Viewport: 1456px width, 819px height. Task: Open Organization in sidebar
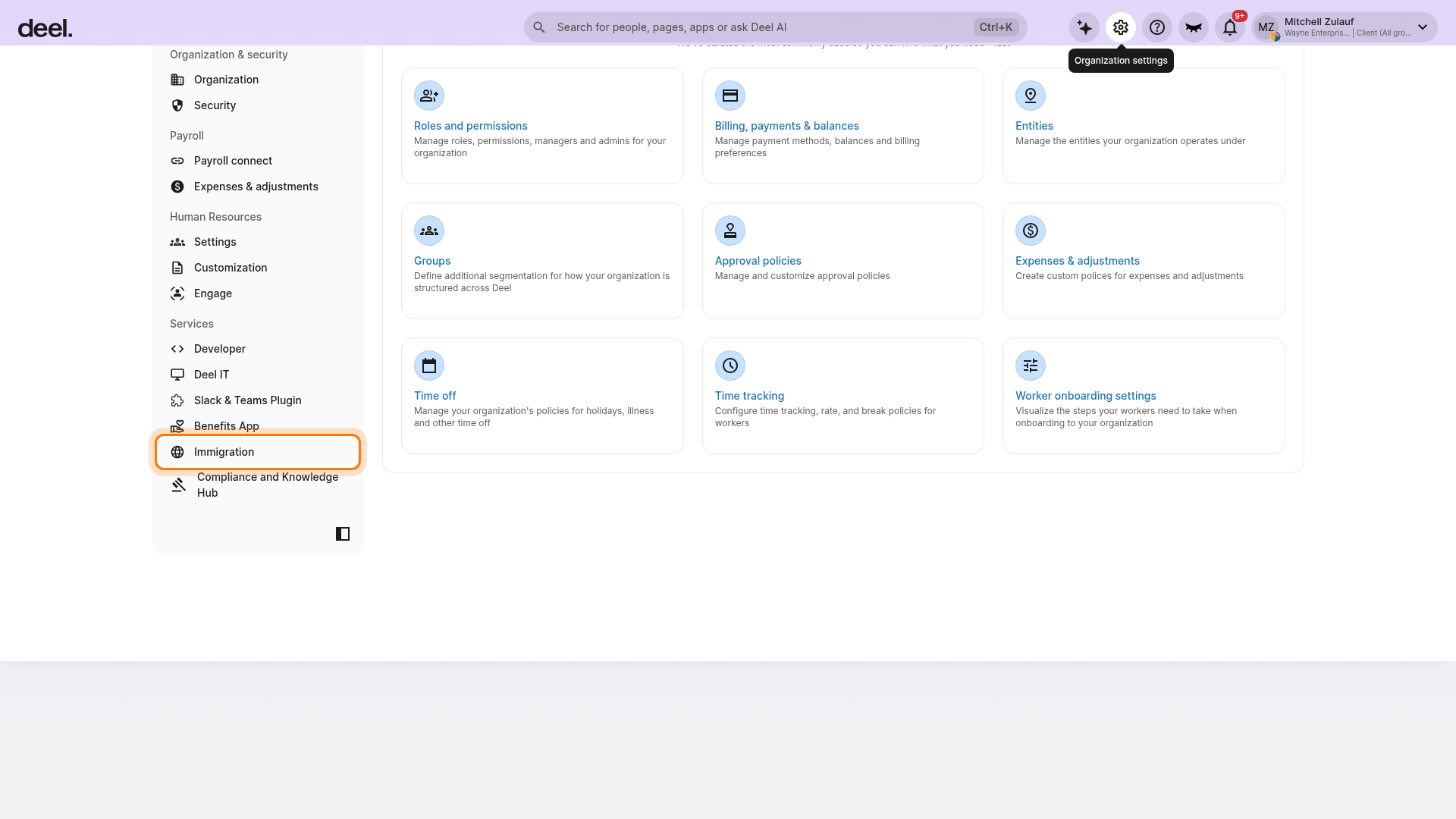click(x=258, y=80)
